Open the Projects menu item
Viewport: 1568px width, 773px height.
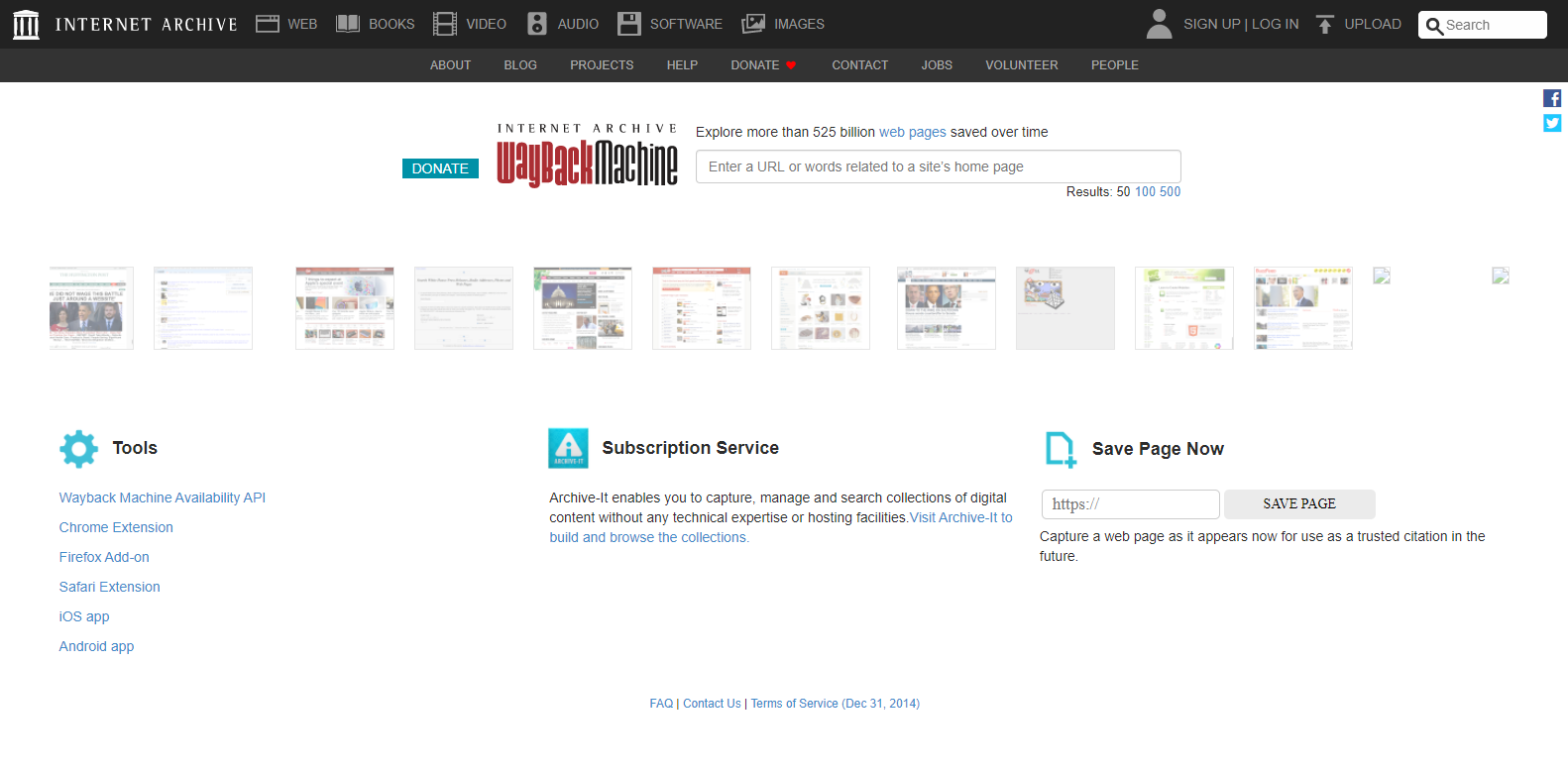point(602,65)
